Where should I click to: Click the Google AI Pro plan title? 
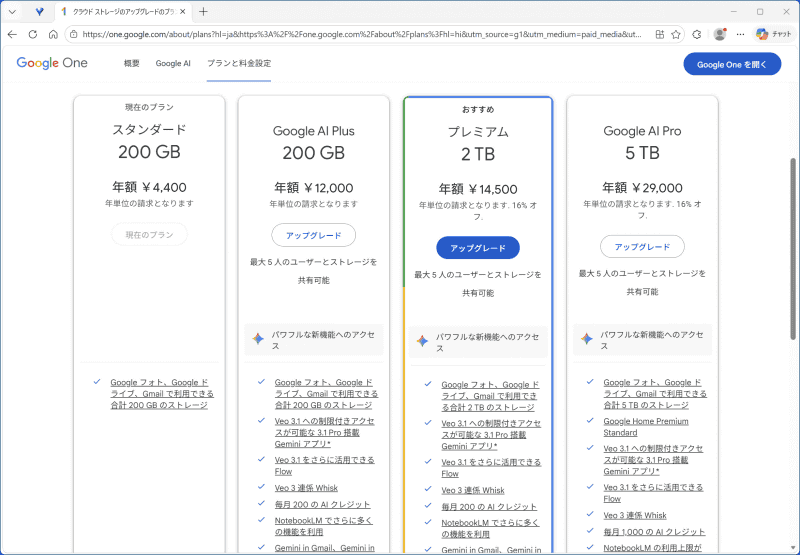pos(642,131)
